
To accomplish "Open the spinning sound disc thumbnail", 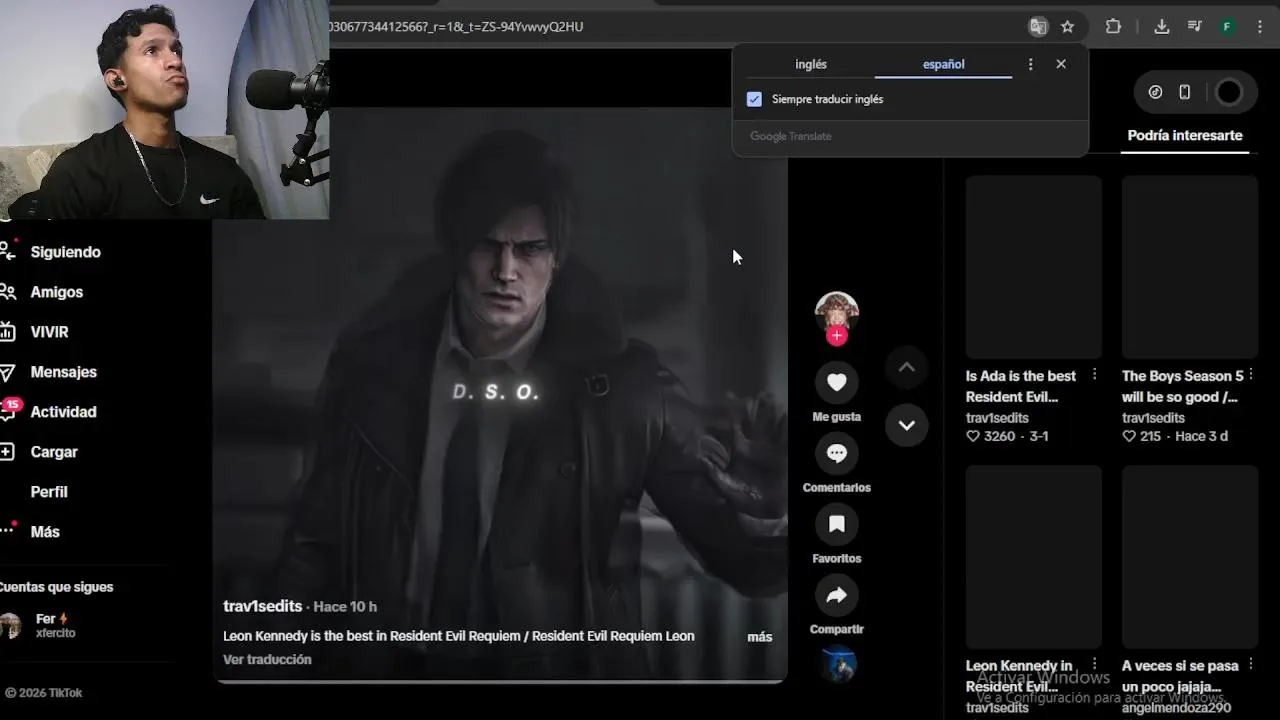I will coord(838,665).
